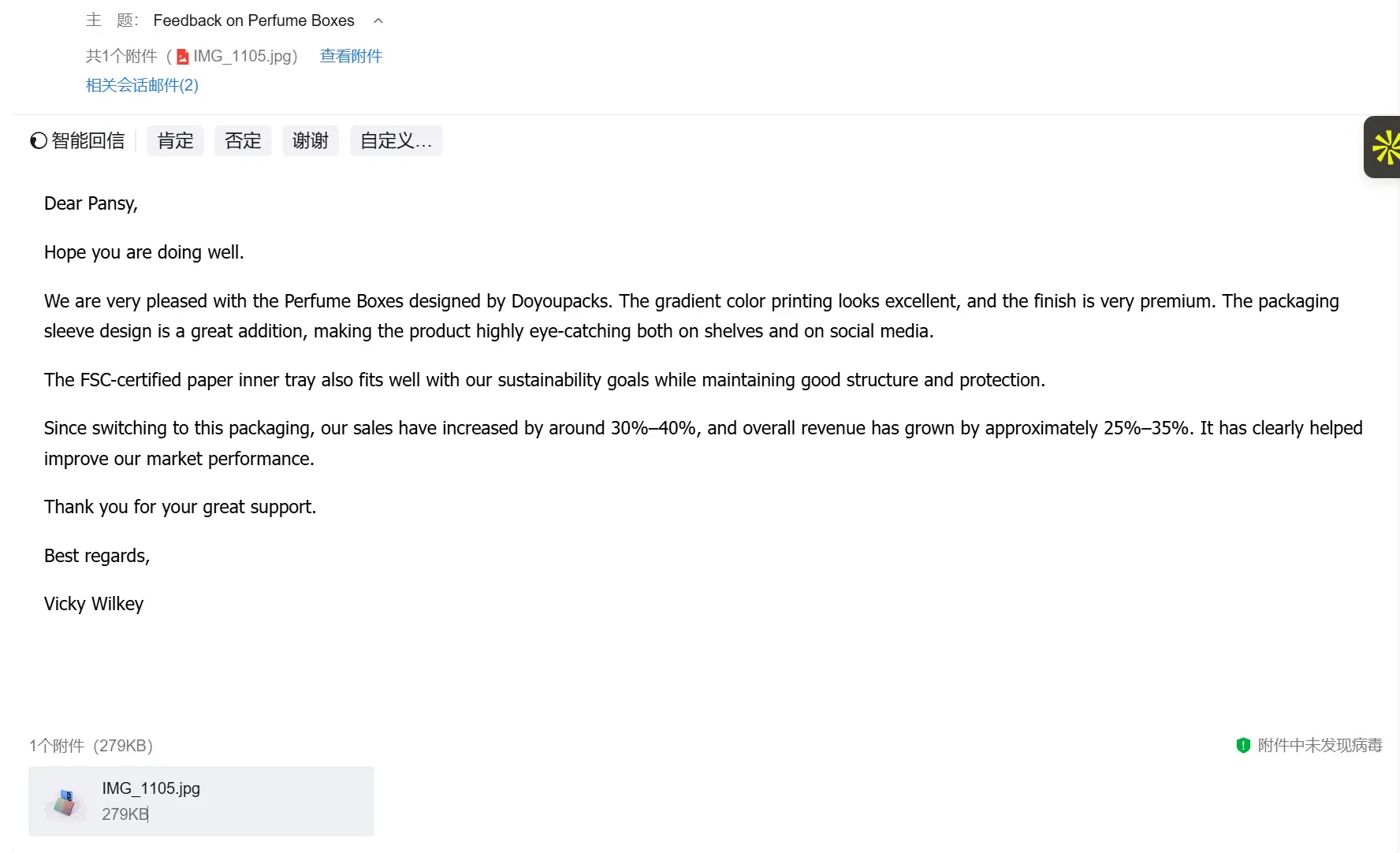1400x853 pixels.
Task: Click the subject text Feedback on Perfume Boxes
Action: [x=254, y=20]
